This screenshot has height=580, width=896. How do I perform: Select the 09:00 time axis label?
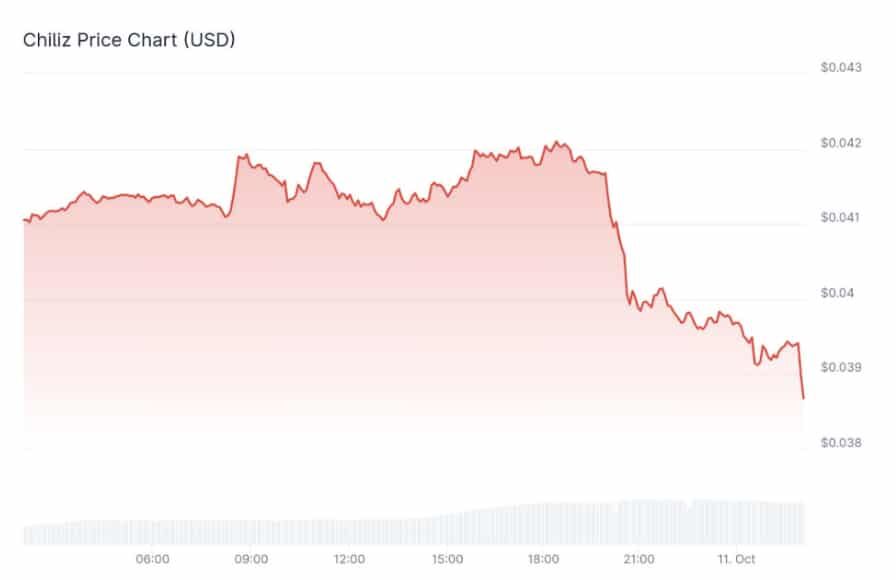point(251,559)
